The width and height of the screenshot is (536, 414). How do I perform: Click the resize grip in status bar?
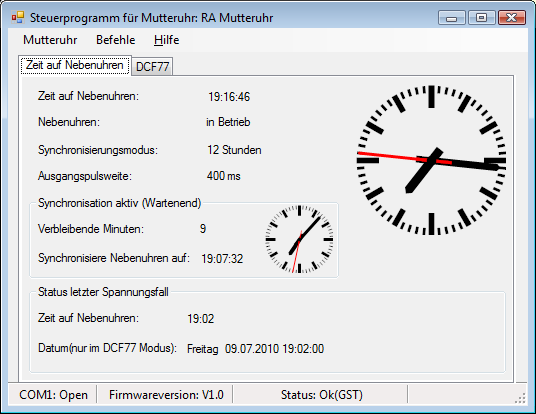click(520, 398)
